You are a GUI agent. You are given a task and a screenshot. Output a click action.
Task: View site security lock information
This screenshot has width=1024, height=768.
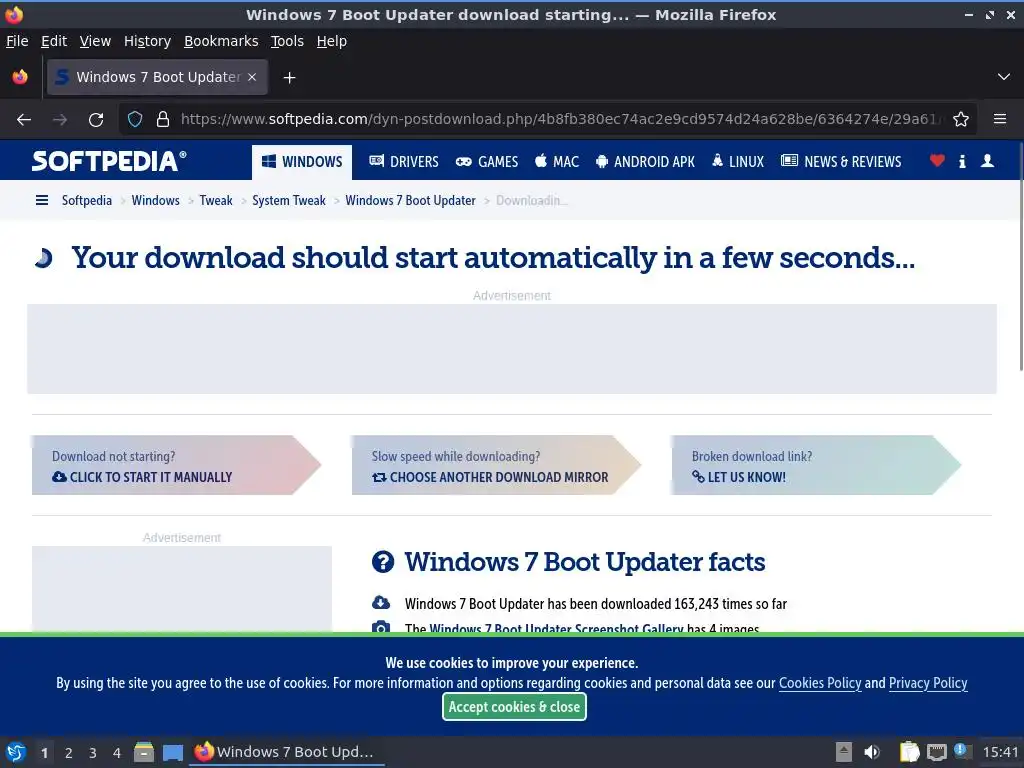[x=163, y=120]
